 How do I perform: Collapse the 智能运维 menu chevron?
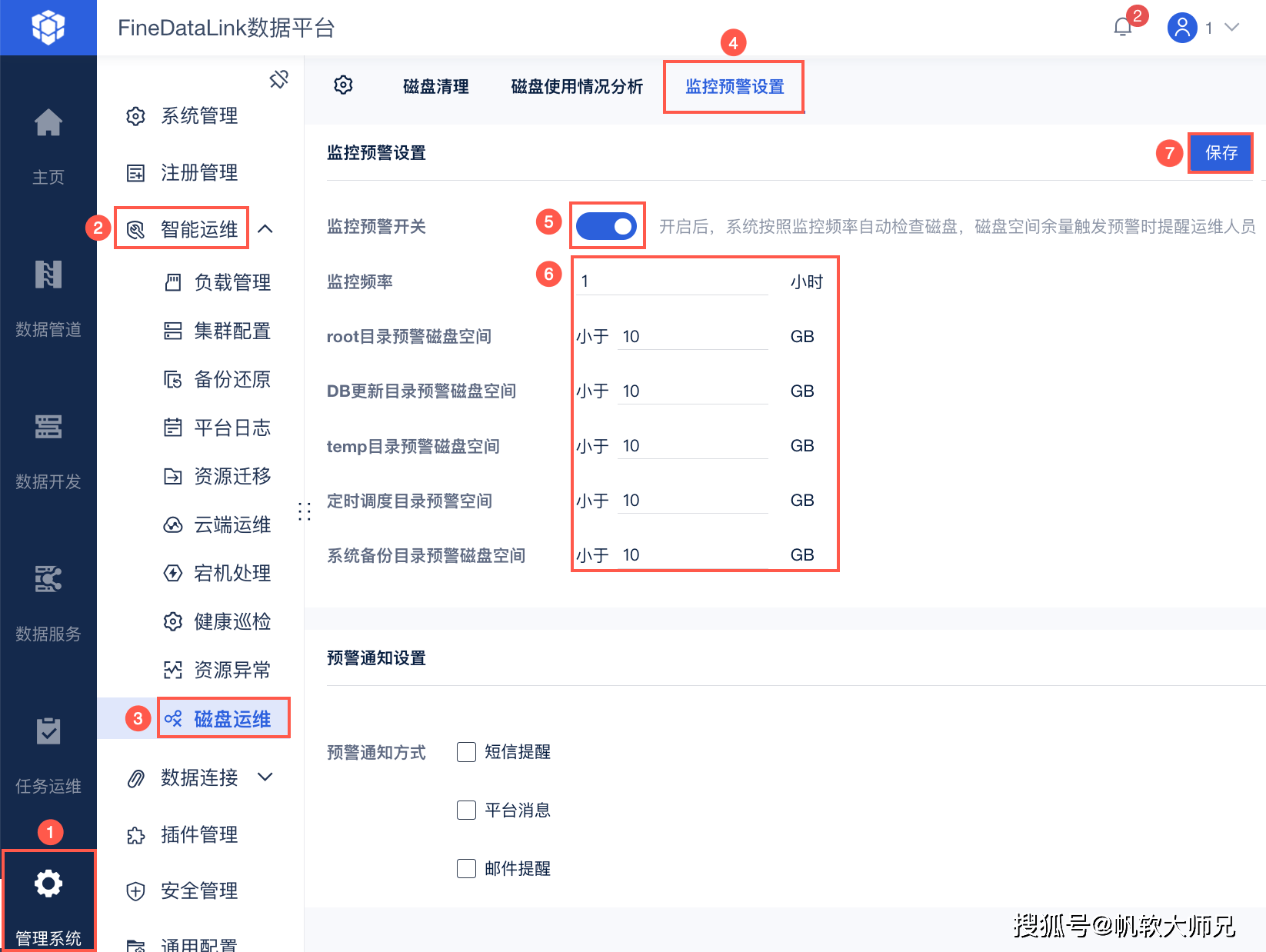265,229
